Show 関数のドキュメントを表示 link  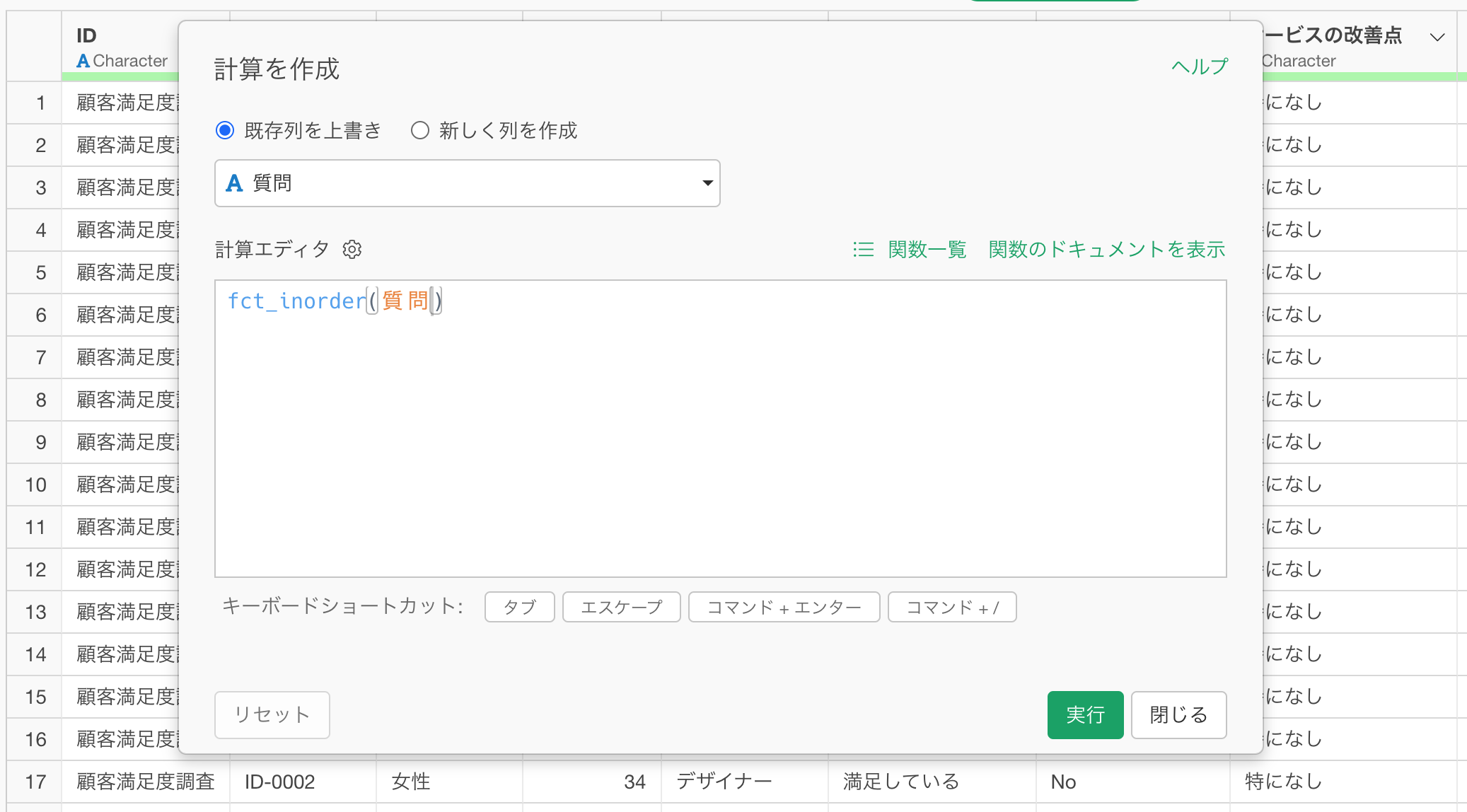(1106, 250)
